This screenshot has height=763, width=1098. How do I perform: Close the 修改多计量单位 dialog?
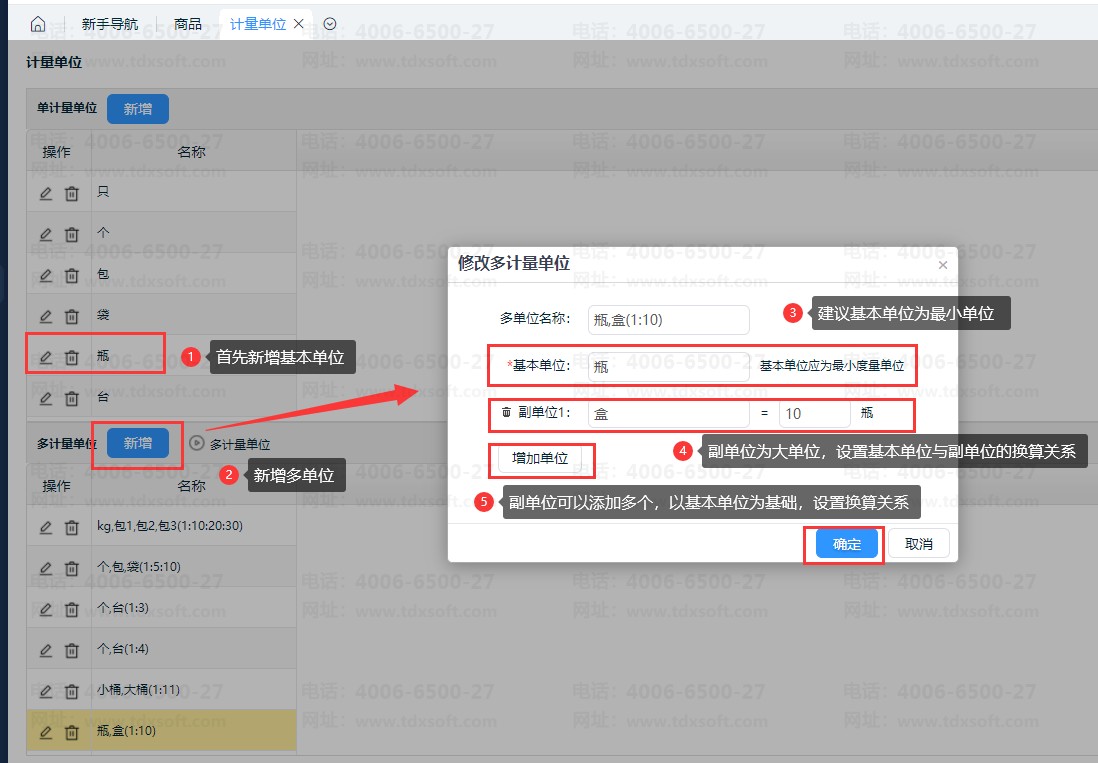point(942,266)
